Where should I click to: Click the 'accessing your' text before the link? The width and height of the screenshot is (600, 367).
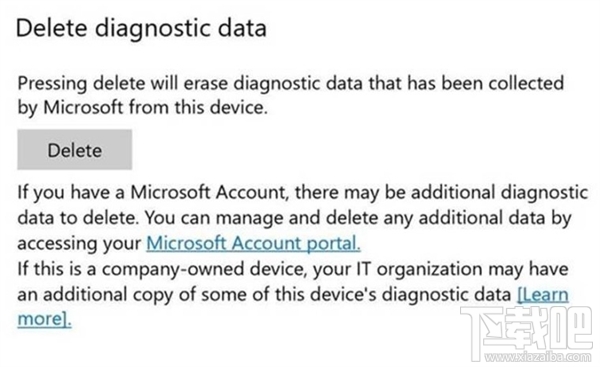point(79,244)
